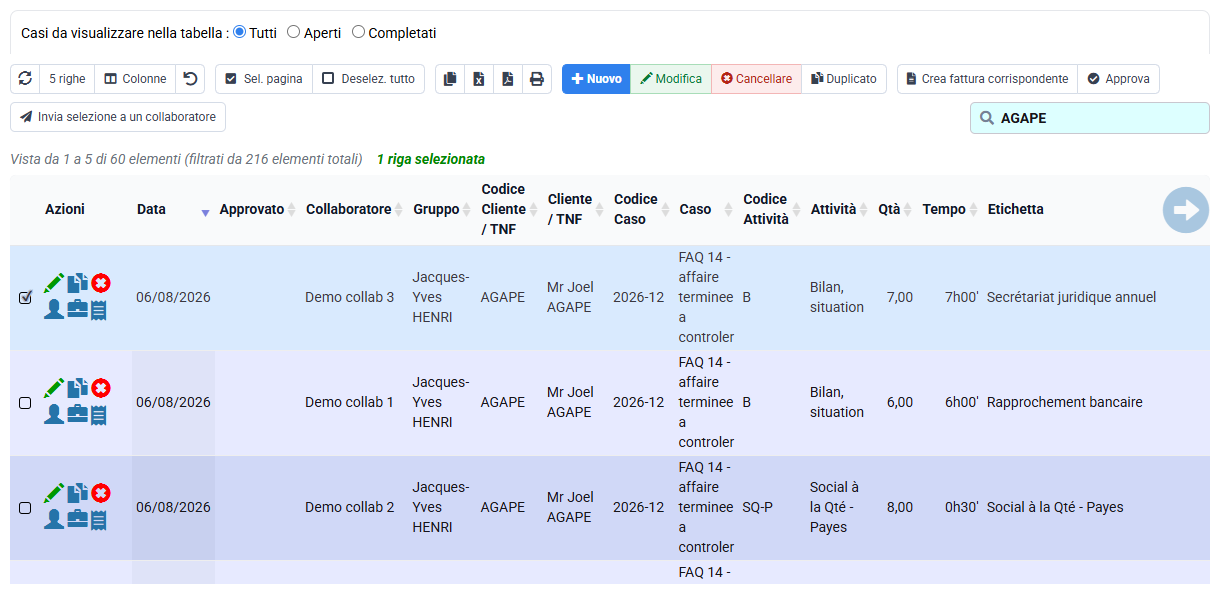Red delete icon in Demo collab 1 row
This screenshot has height=604, width=1220.
point(101,388)
